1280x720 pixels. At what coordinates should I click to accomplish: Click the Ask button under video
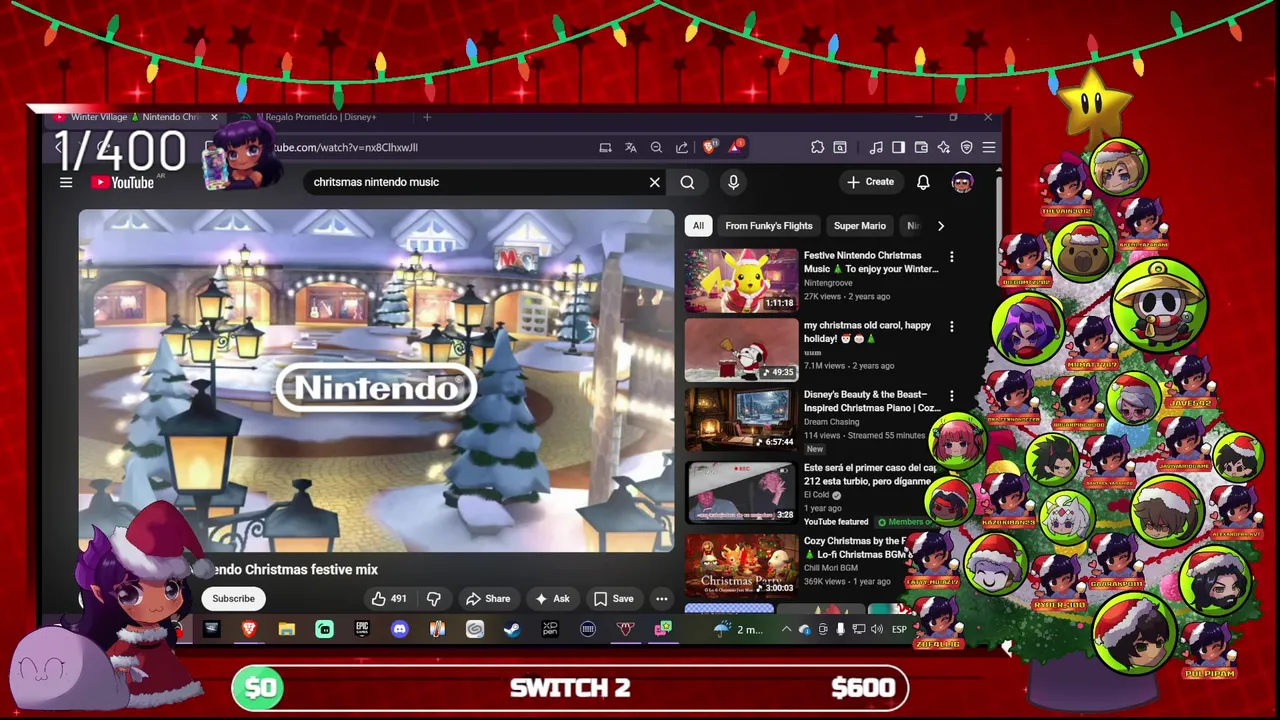pyautogui.click(x=552, y=599)
